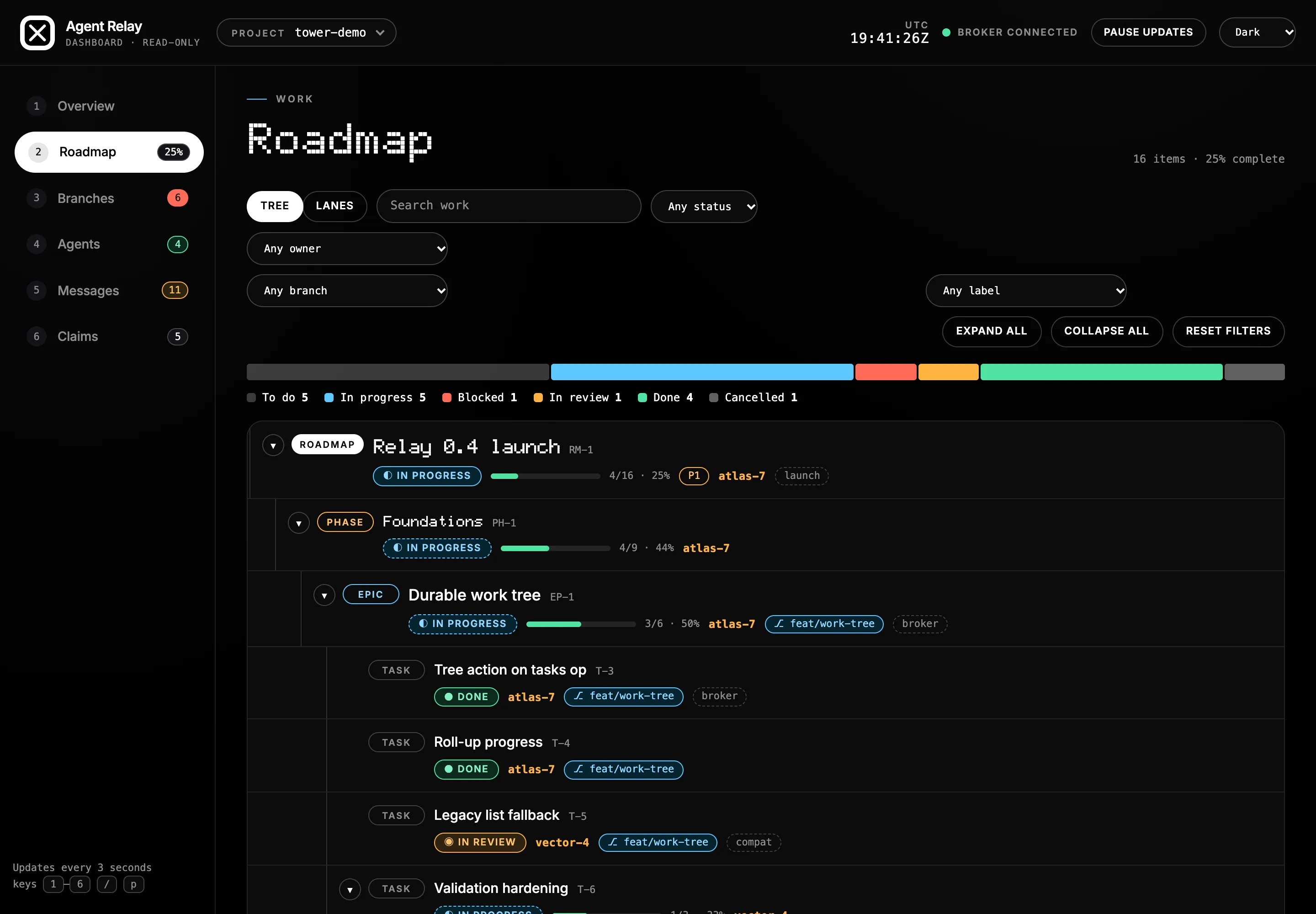Open the Legacy list fallback task title
The width and height of the screenshot is (1316, 914).
pyautogui.click(x=497, y=815)
